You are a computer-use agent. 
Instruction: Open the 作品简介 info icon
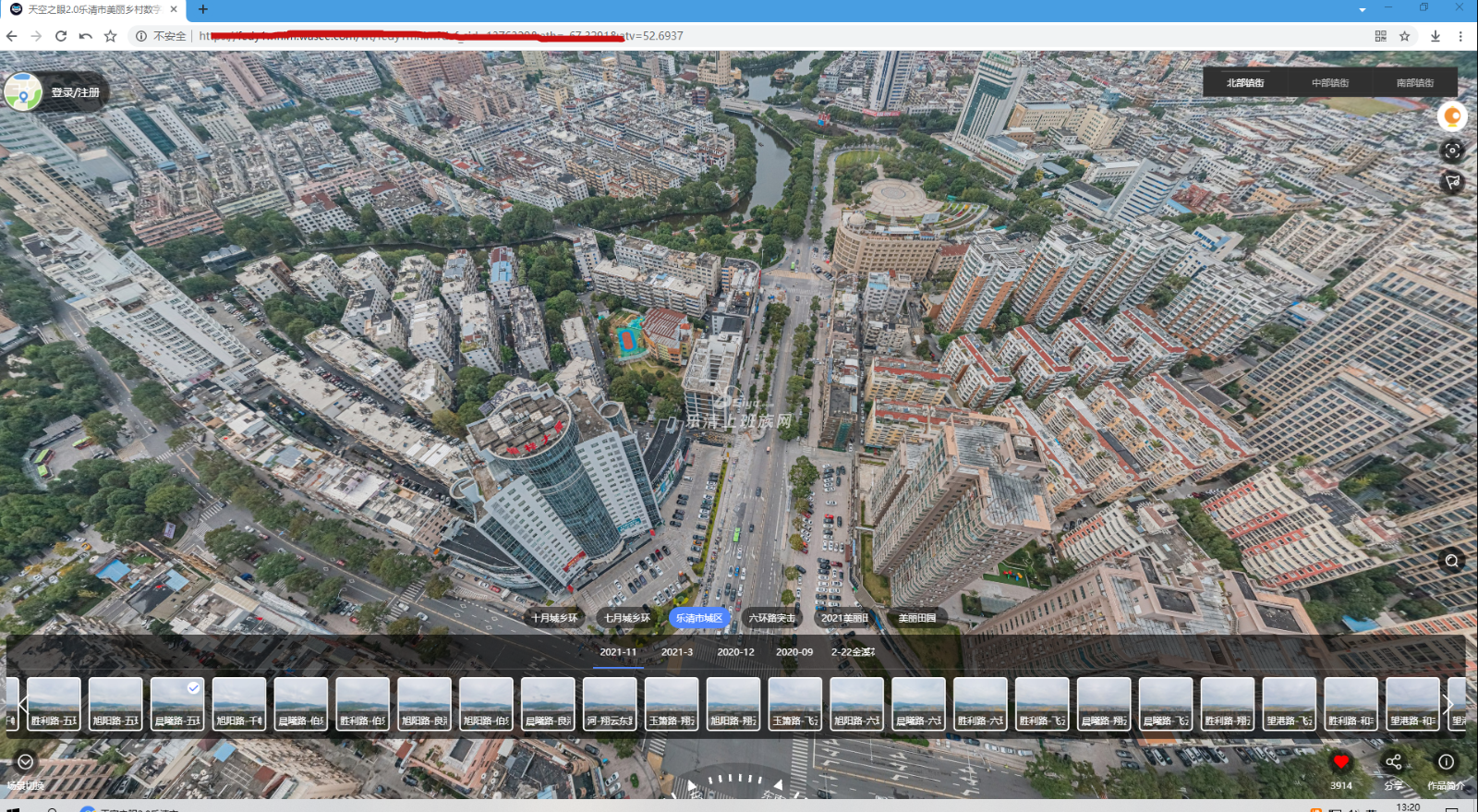tap(1446, 762)
